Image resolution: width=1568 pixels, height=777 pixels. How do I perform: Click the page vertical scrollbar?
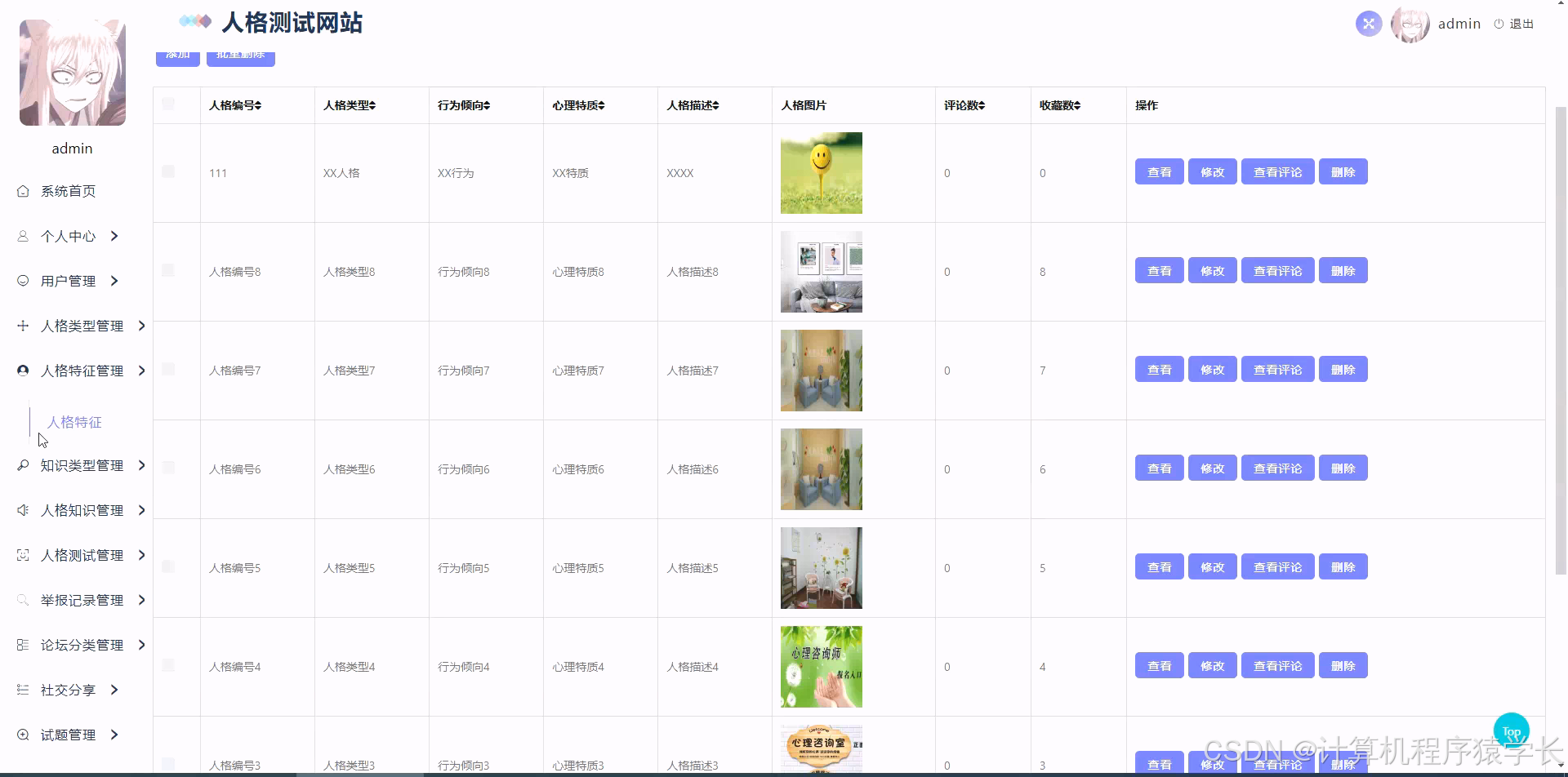1561,340
